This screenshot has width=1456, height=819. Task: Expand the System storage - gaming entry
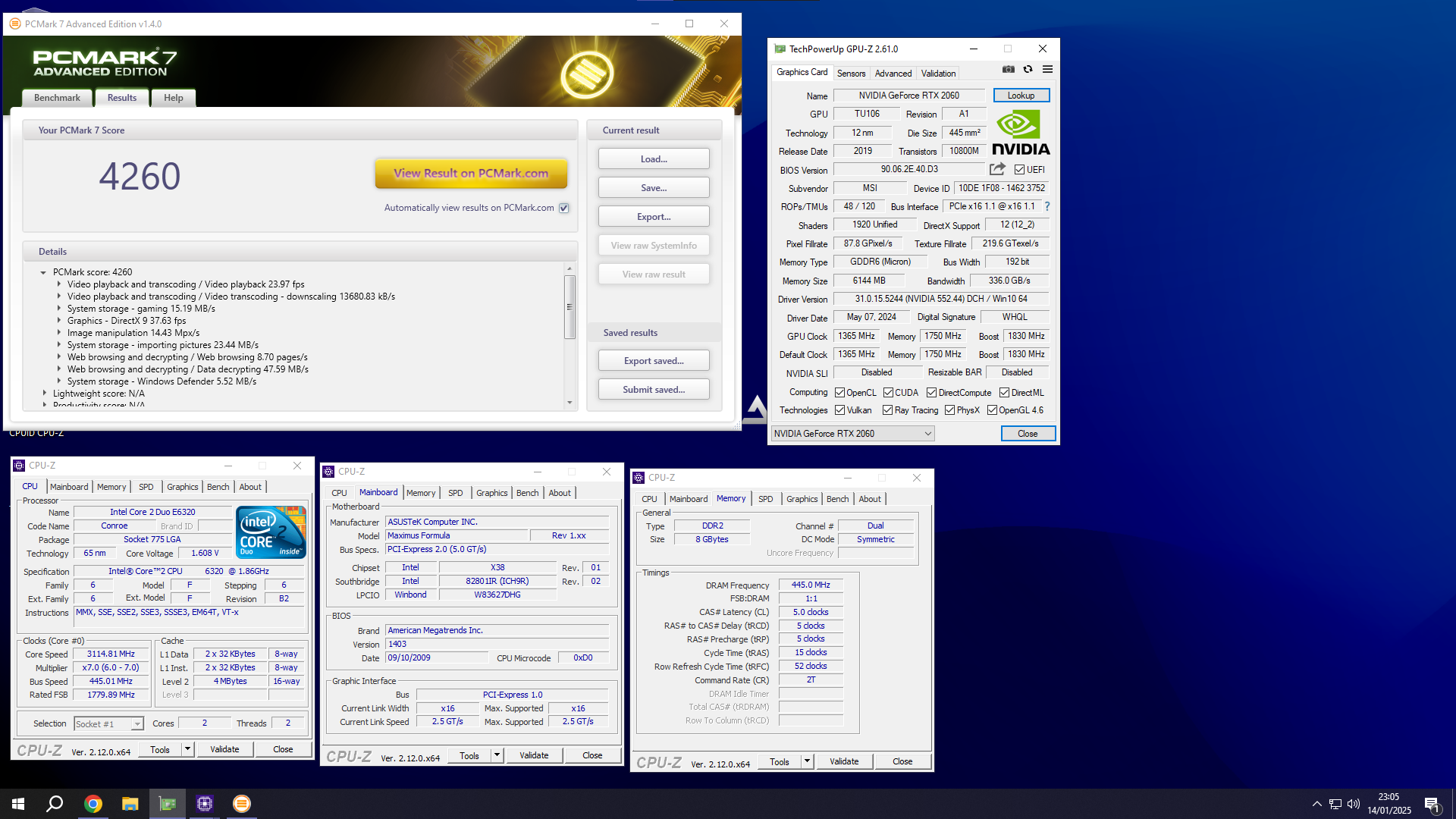tap(59, 309)
